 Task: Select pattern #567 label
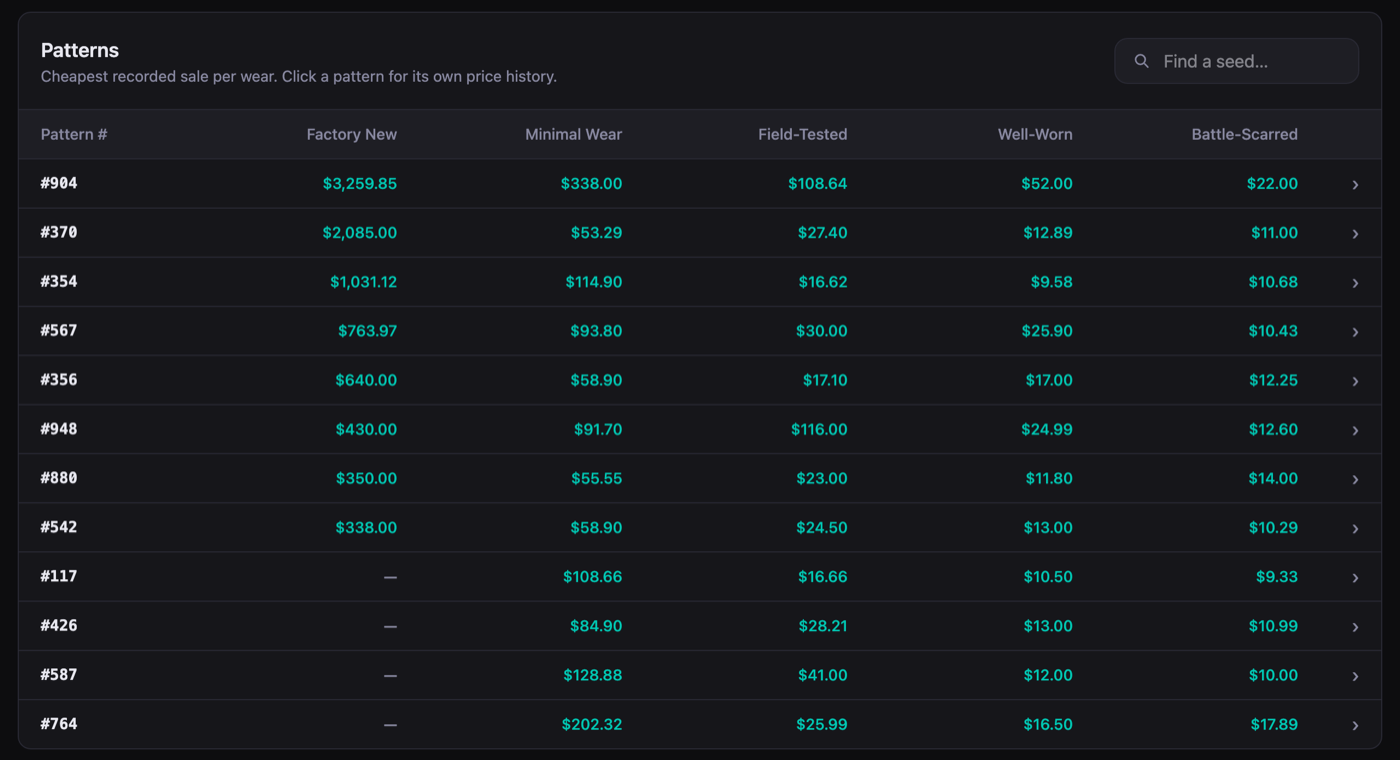tap(59, 330)
